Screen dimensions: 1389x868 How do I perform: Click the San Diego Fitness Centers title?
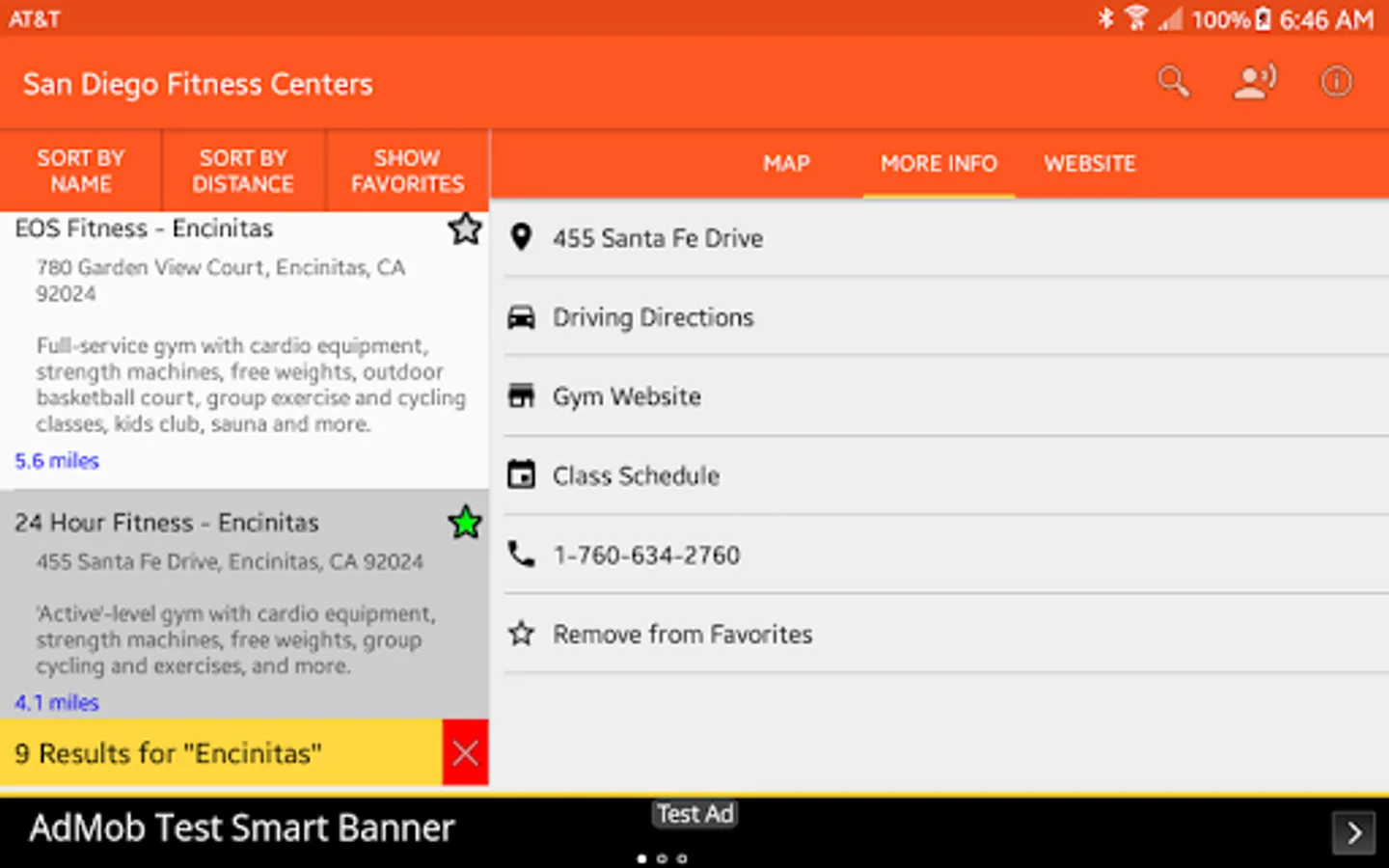(198, 84)
